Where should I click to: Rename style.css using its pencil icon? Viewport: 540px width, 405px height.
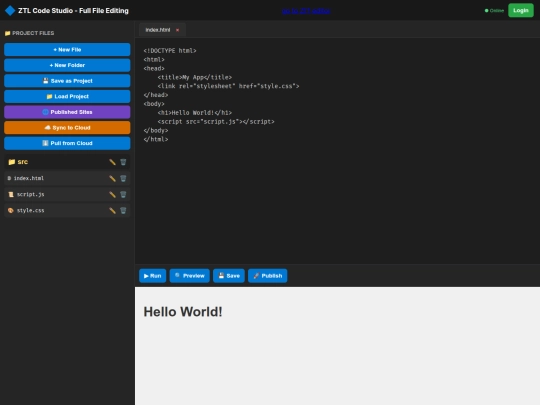[112, 210]
